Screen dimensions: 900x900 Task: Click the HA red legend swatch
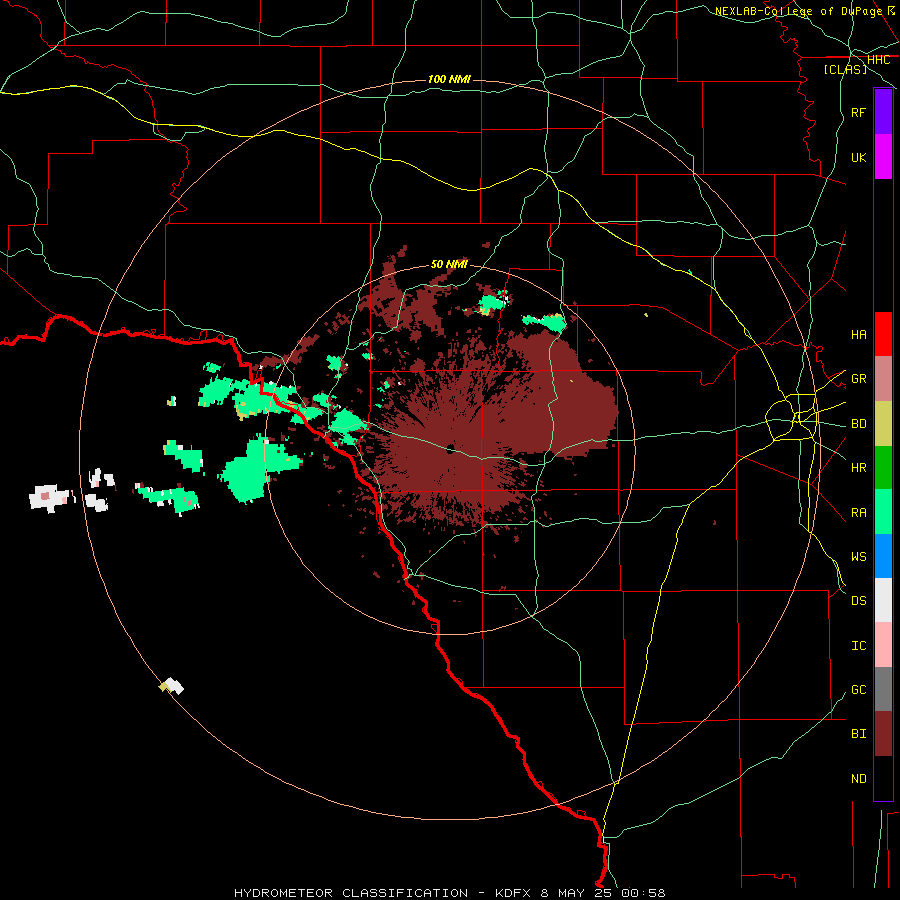pos(883,334)
